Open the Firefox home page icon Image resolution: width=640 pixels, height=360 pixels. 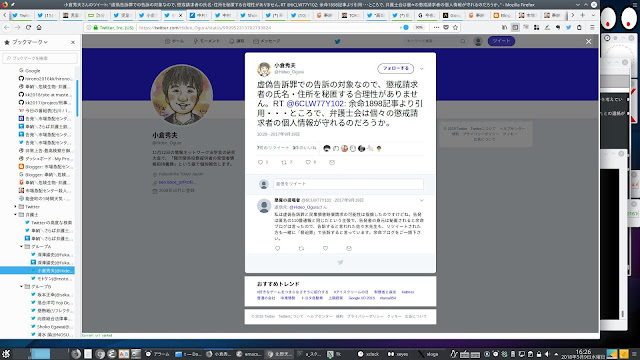point(39,27)
